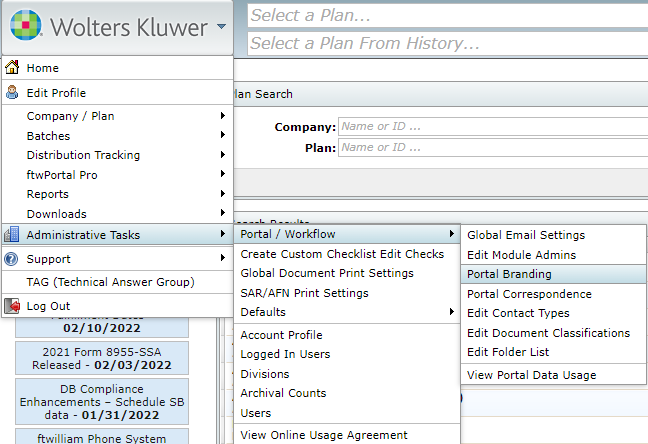This screenshot has height=444, width=648.
Task: Open Portal Correspondence
Action: click(553, 294)
